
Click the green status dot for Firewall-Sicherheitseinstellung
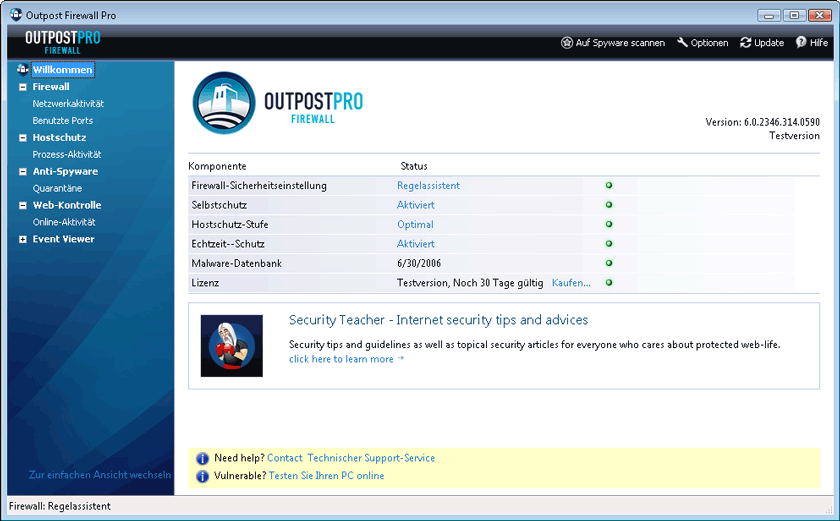609,185
